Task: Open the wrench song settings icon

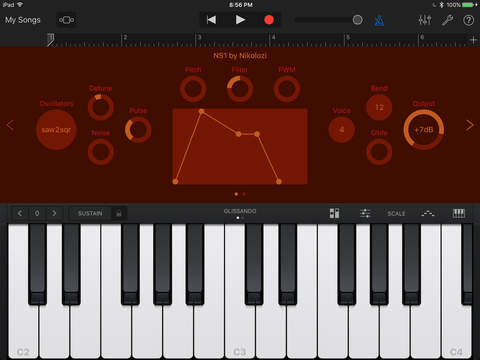Action: 447,20
